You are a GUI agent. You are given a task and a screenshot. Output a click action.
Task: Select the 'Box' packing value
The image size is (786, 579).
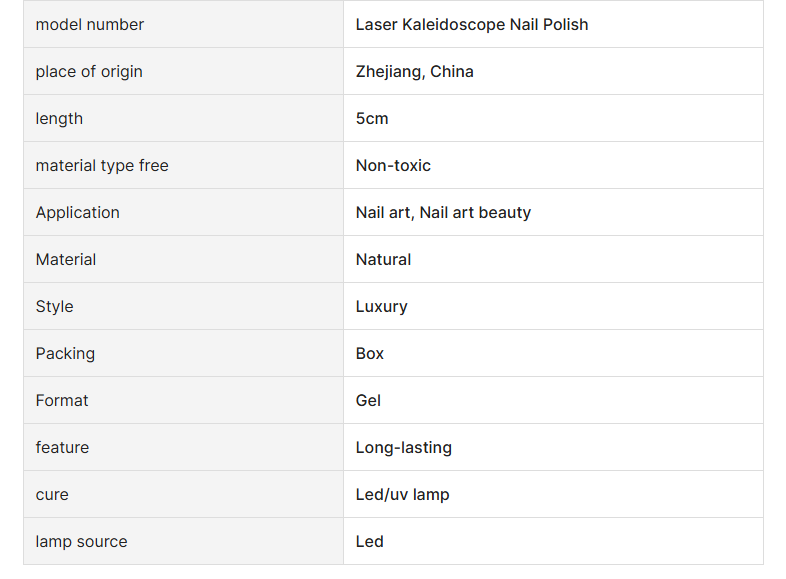tap(370, 353)
